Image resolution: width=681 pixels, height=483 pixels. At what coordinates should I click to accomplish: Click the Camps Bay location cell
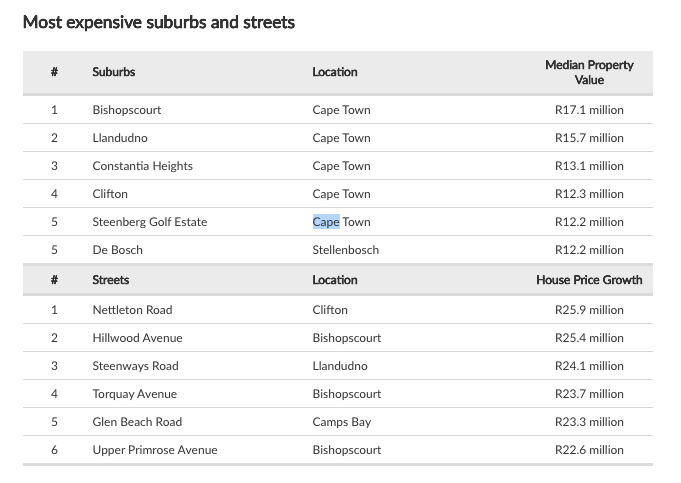[341, 422]
